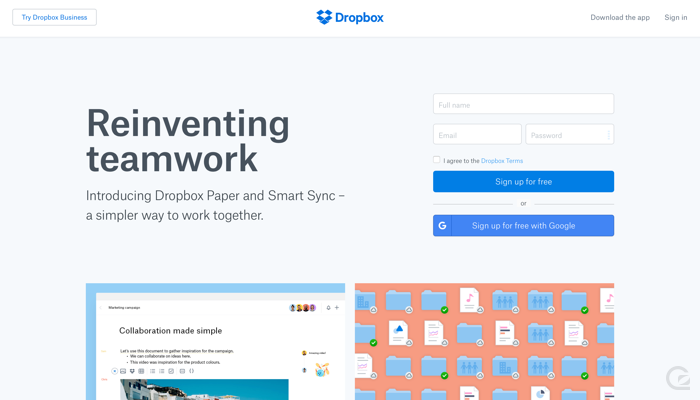Click the password options icon in Password field
The height and width of the screenshot is (400, 700).
coord(608,135)
